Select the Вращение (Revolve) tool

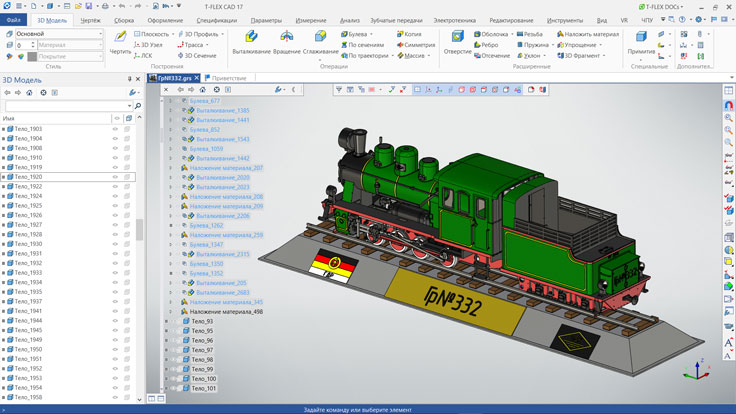coord(286,37)
